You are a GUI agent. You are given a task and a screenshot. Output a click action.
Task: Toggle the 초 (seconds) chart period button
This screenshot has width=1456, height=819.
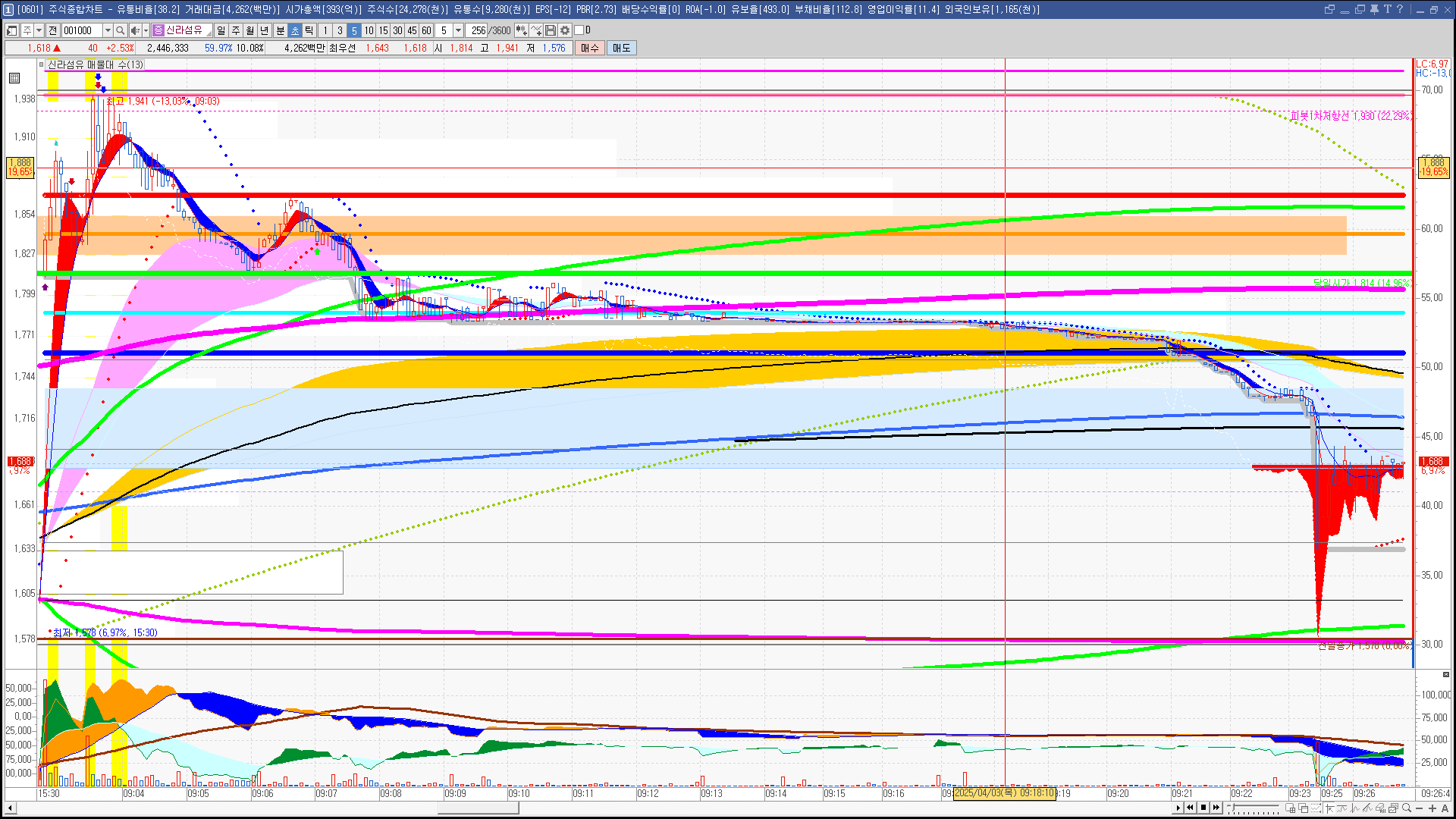coord(295,30)
